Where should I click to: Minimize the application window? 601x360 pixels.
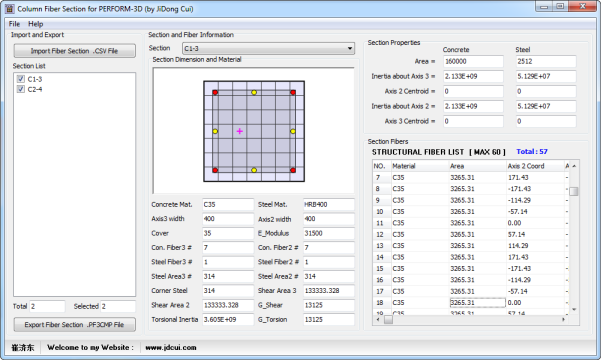pos(544,7)
